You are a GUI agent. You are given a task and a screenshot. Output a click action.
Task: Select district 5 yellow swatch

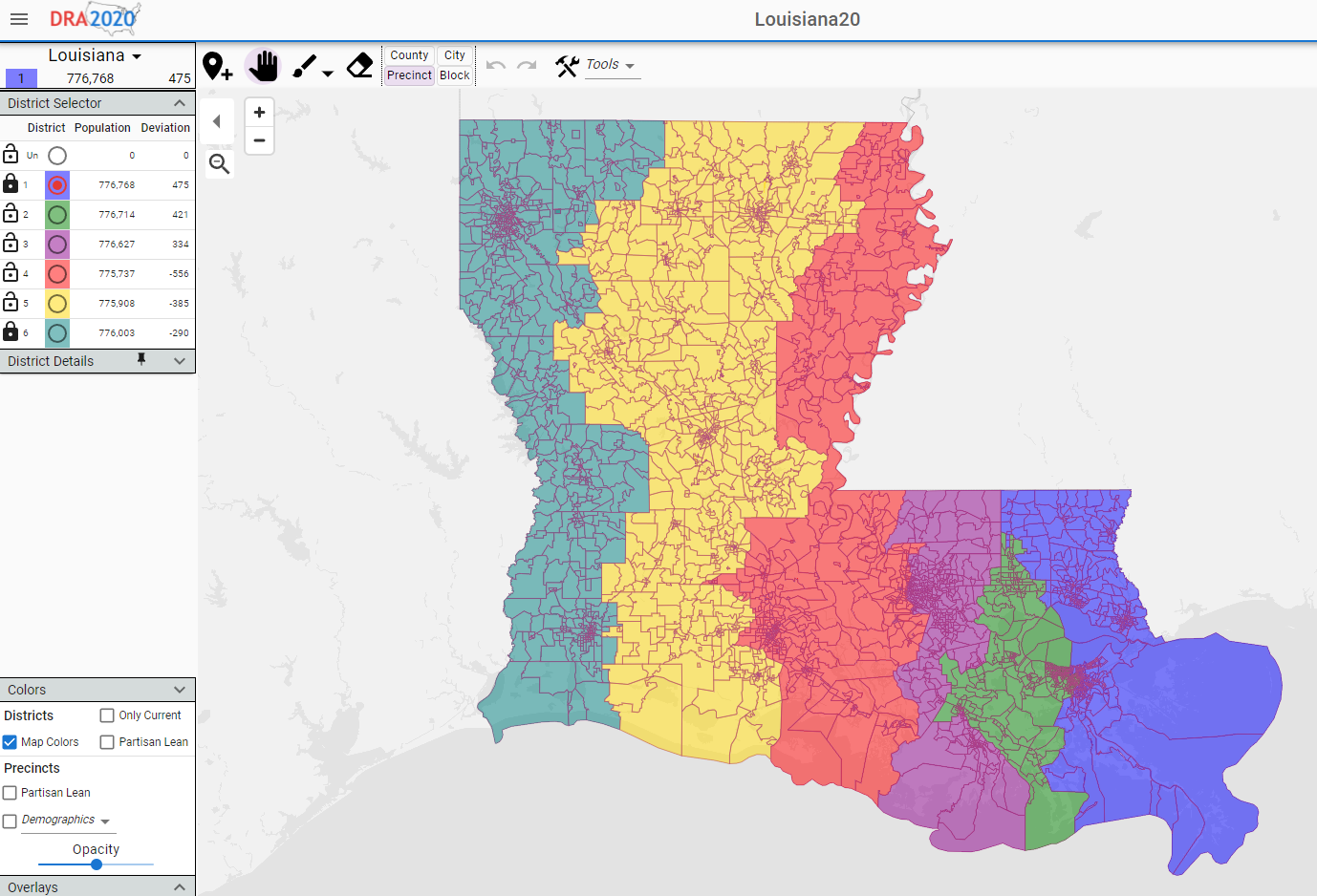point(57,304)
